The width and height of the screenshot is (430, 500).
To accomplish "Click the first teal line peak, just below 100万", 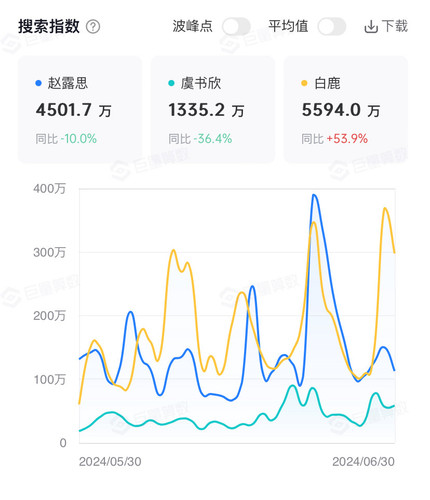I will (292, 386).
